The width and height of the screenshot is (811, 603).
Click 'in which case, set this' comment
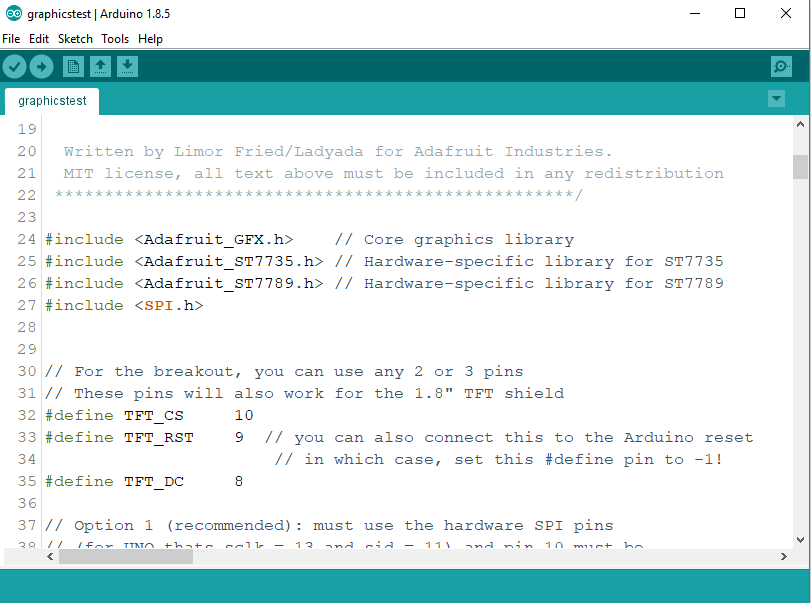[499, 460]
